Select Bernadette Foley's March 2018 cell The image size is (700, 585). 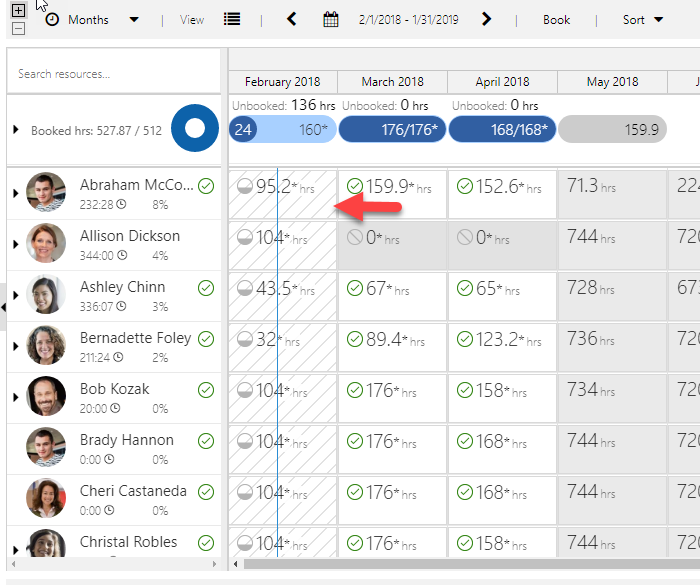pyautogui.click(x=392, y=339)
